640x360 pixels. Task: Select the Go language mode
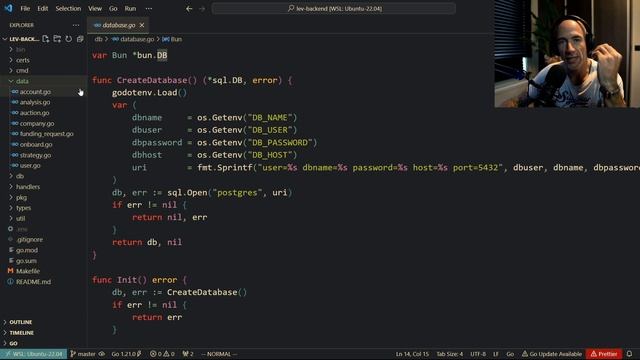pyautogui.click(x=510, y=354)
